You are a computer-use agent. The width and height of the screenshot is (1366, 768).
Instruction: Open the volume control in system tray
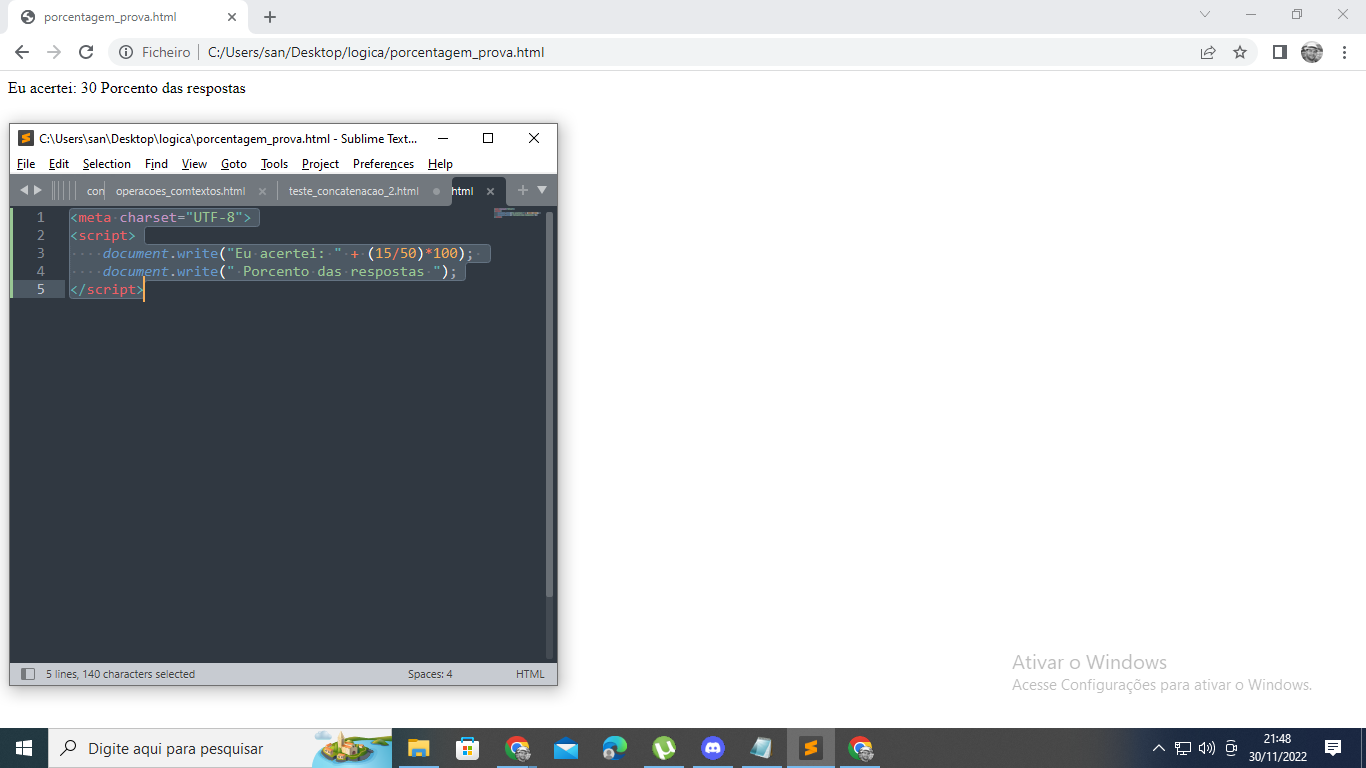tap(1207, 748)
